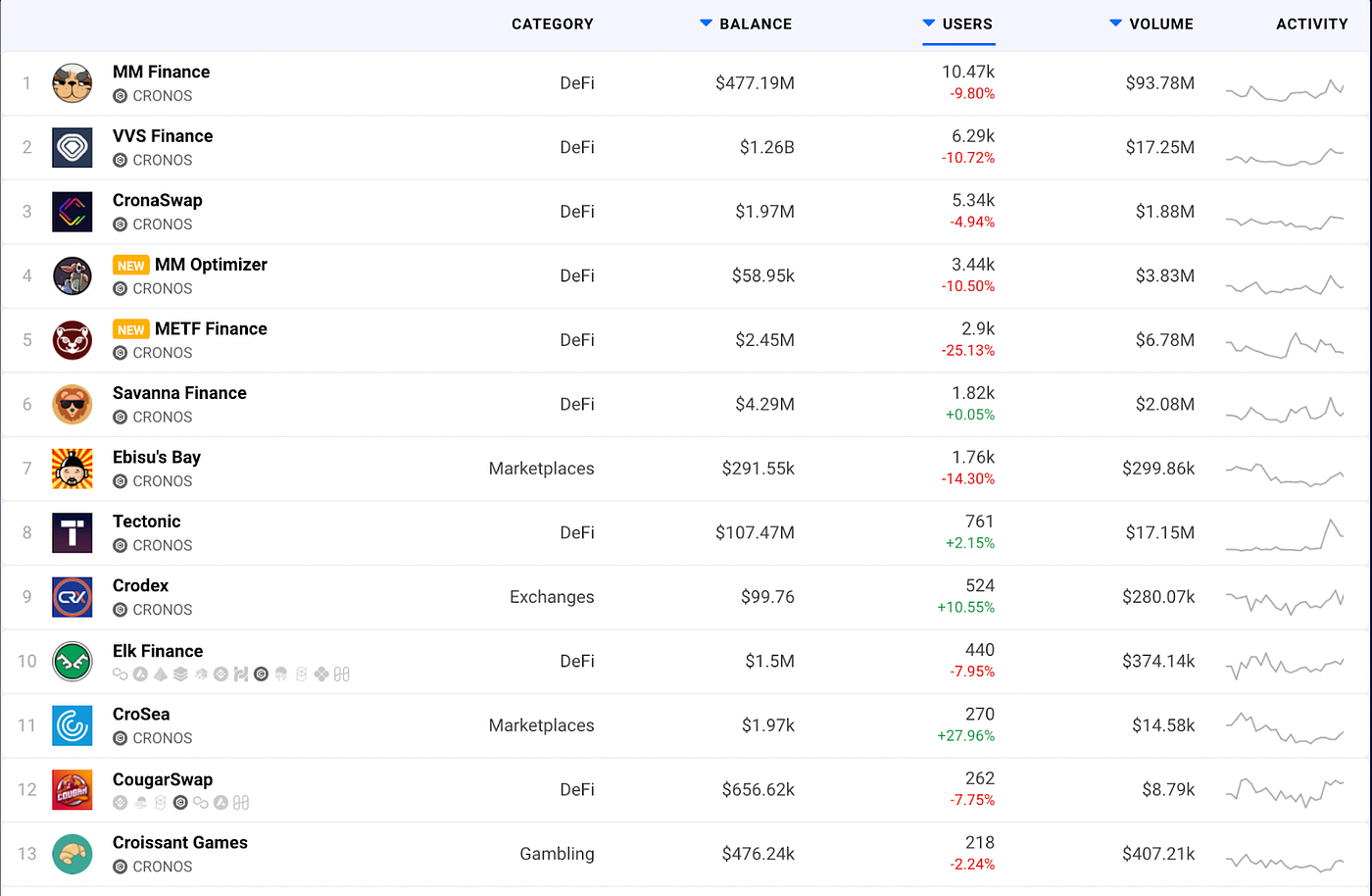The height and width of the screenshot is (896, 1372).
Task: Open the Elk Finance dapp link
Action: pyautogui.click(x=158, y=651)
